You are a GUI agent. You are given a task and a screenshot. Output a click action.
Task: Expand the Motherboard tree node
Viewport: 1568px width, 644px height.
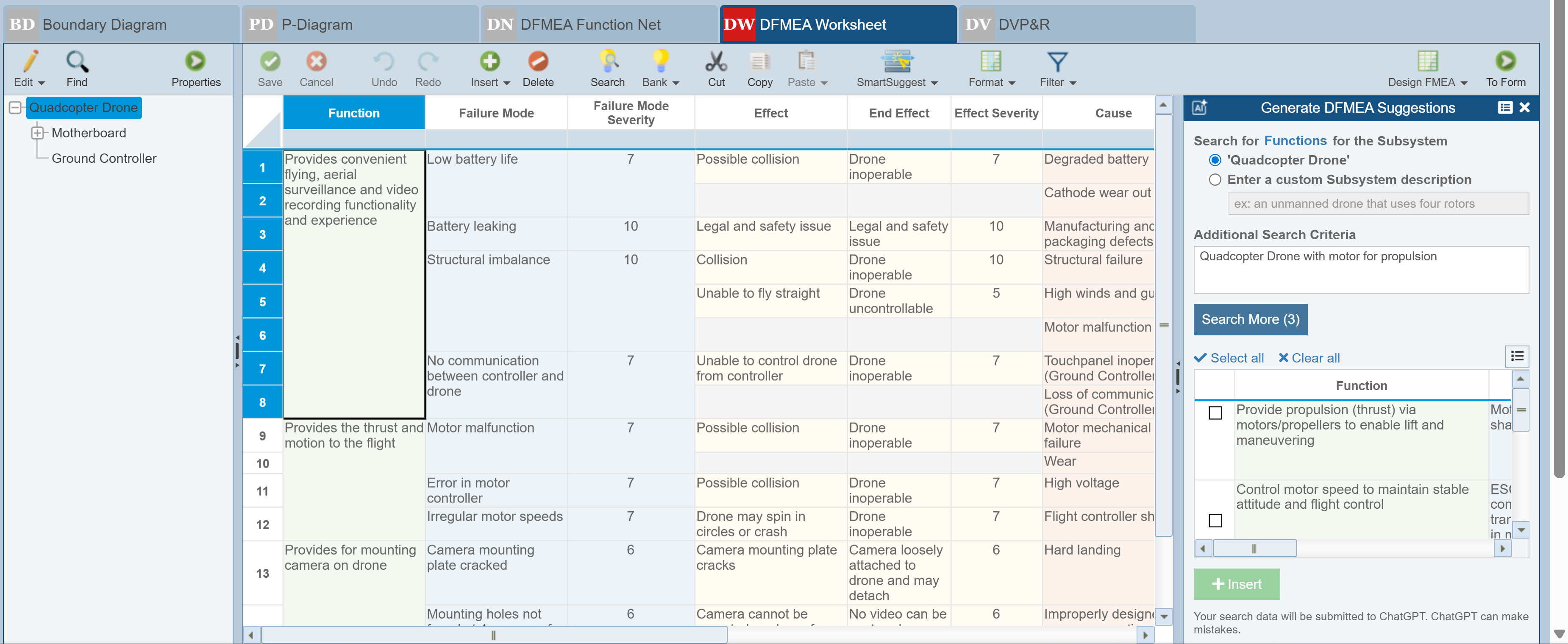38,133
